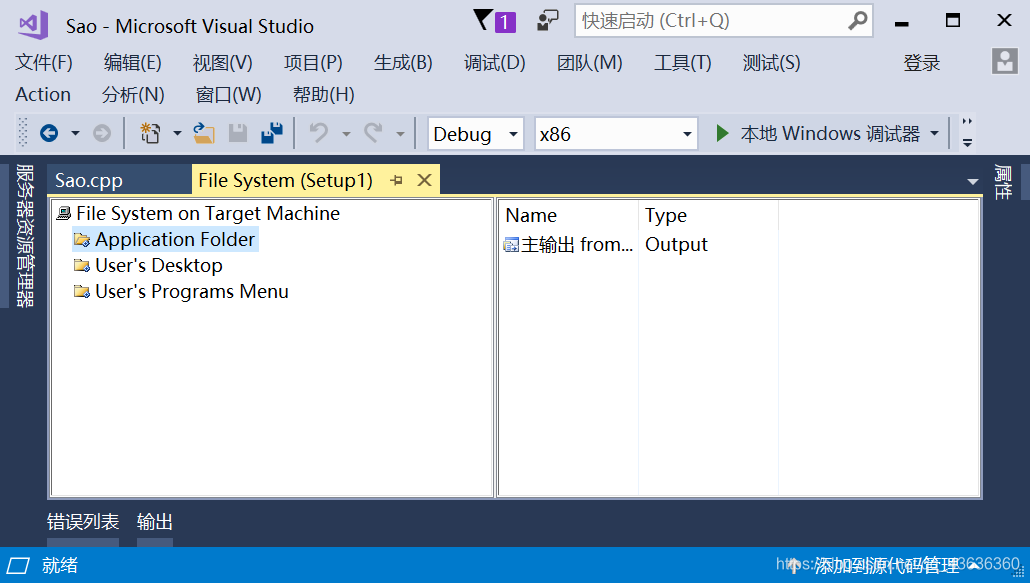Open the account avatar icon
The width and height of the screenshot is (1030, 583).
click(1004, 62)
